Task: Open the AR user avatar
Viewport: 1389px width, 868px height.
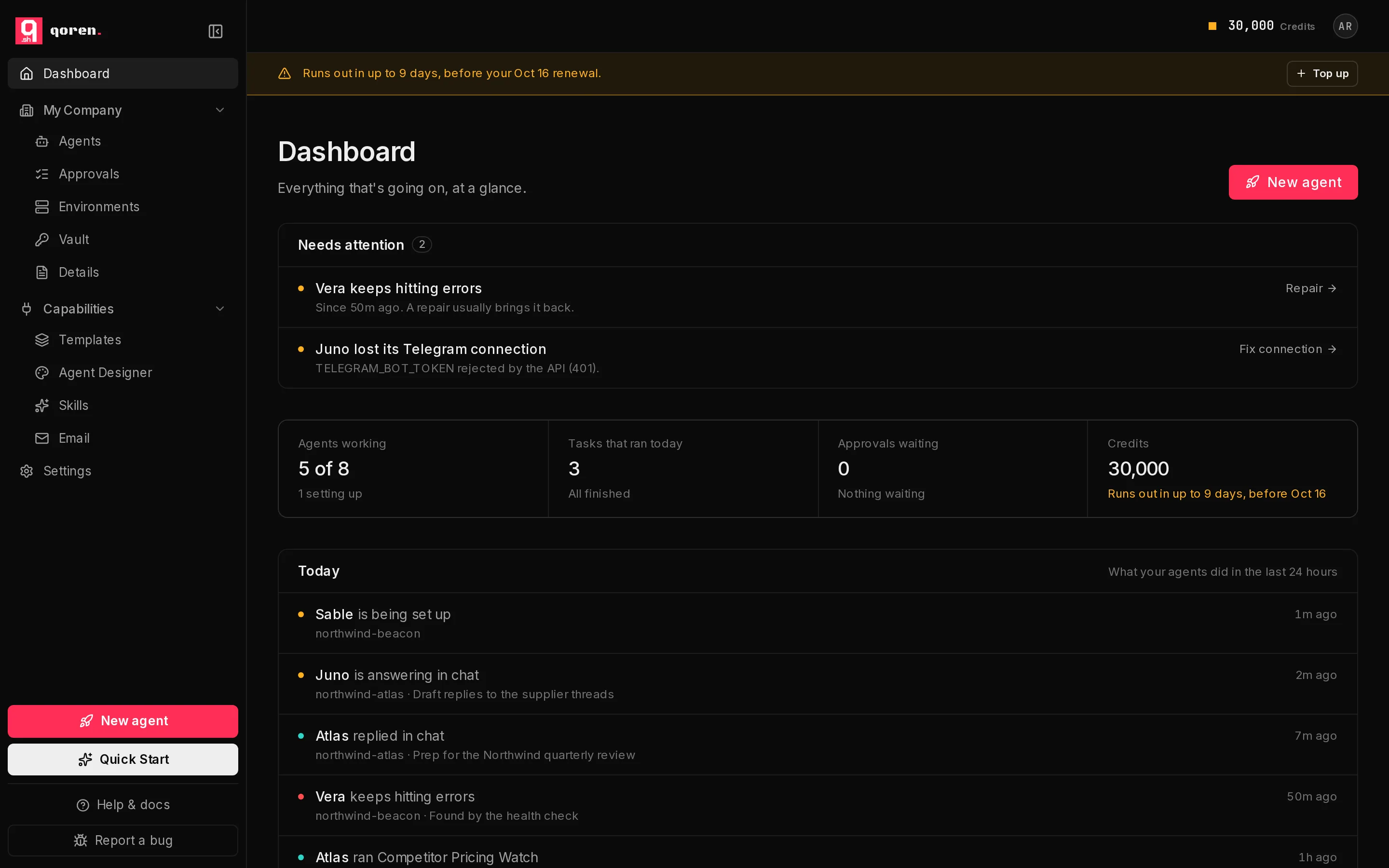Action: [x=1345, y=26]
